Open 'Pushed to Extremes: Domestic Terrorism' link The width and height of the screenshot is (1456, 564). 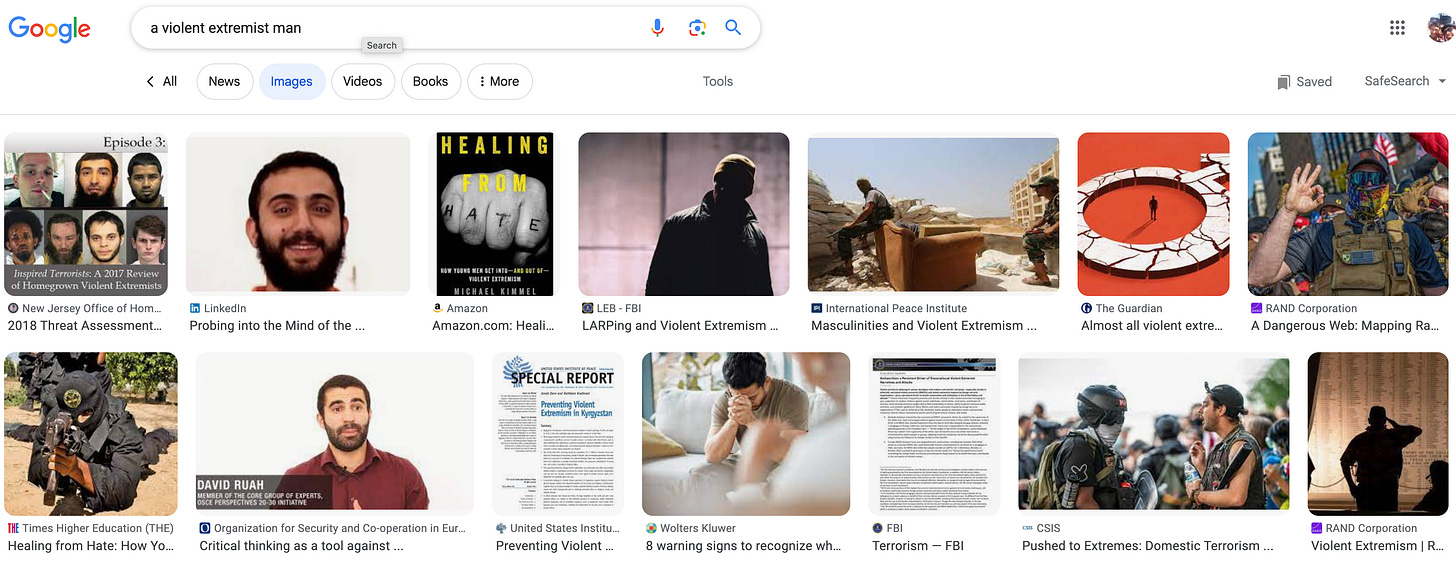click(x=1148, y=546)
